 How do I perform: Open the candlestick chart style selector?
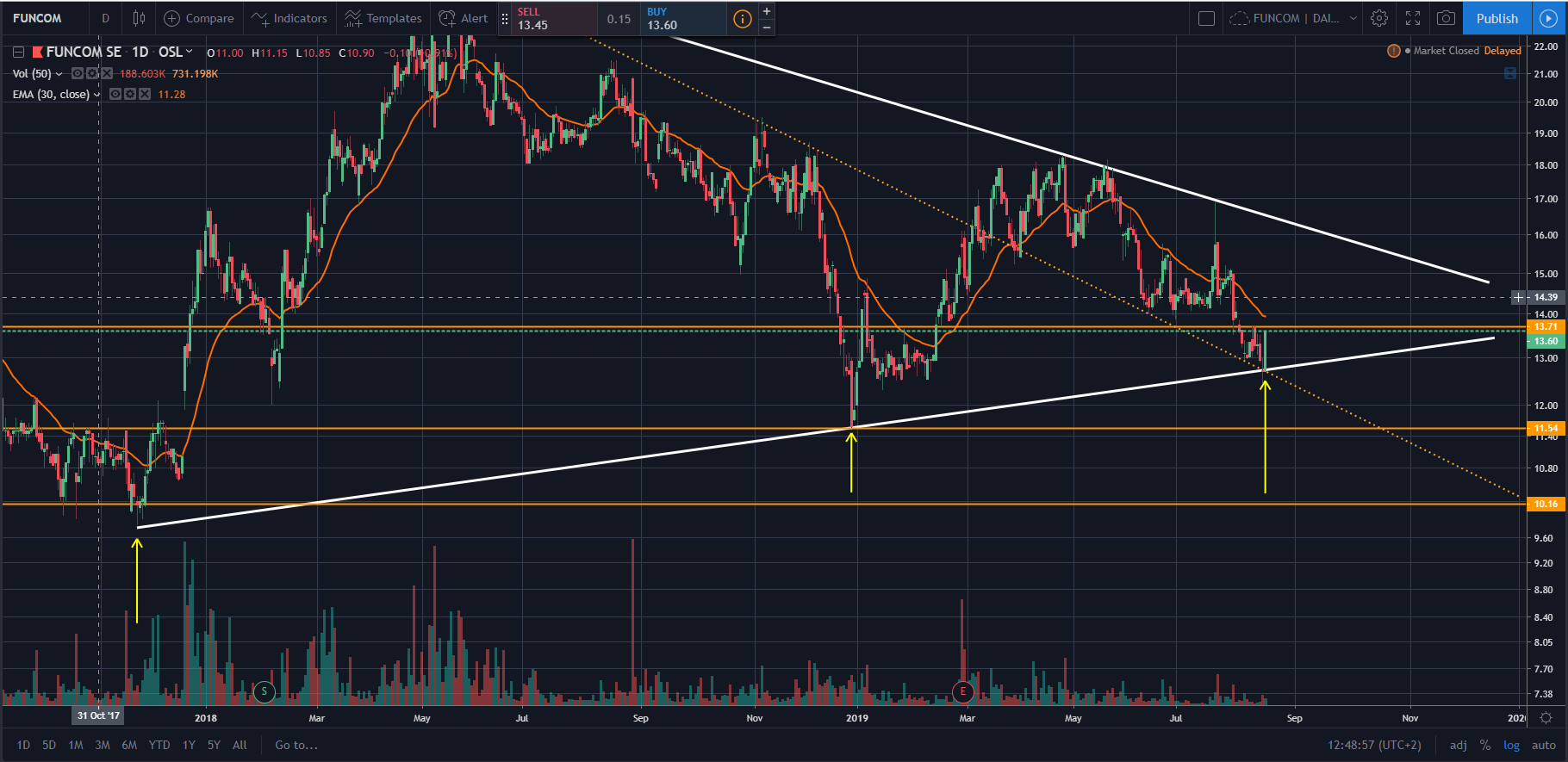tap(139, 18)
